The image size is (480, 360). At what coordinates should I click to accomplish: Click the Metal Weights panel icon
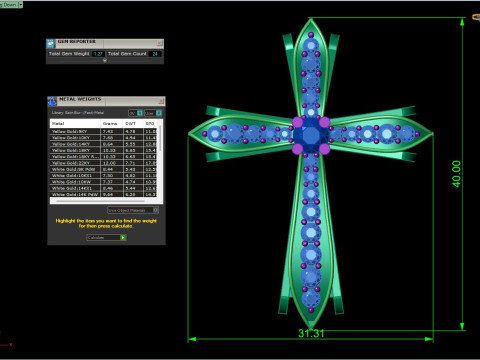pos(52,101)
